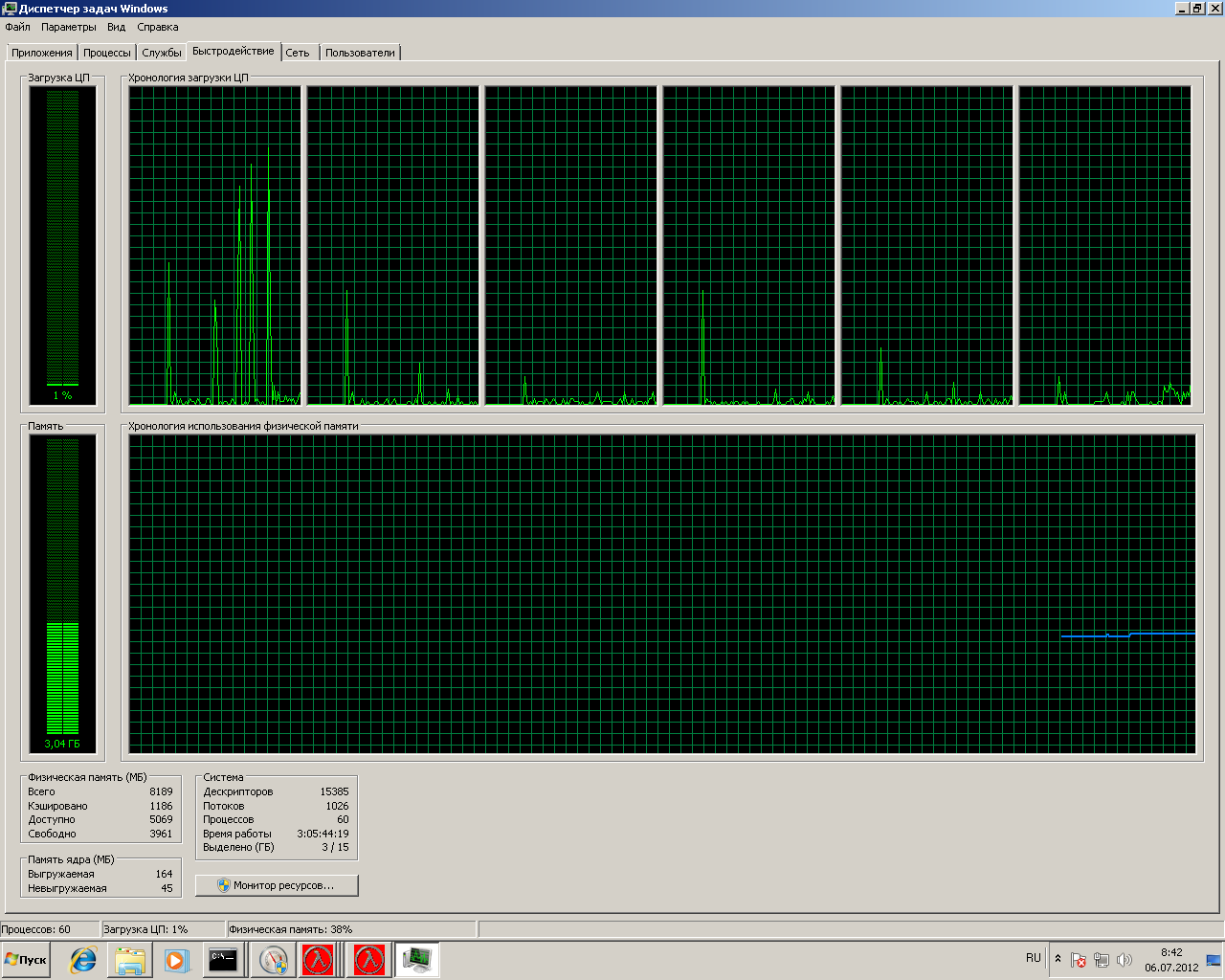Click the Невыгружаемая value 45

point(167,888)
